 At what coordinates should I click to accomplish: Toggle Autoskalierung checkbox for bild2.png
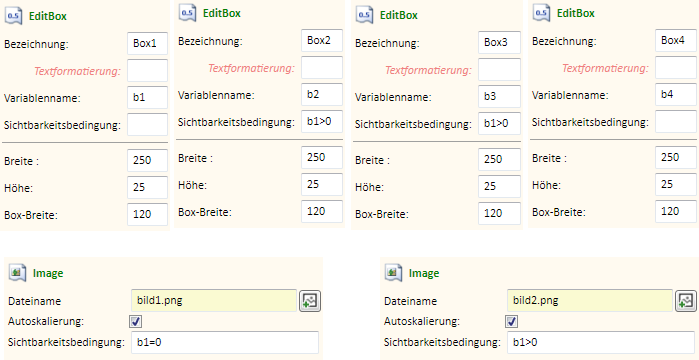point(511,321)
